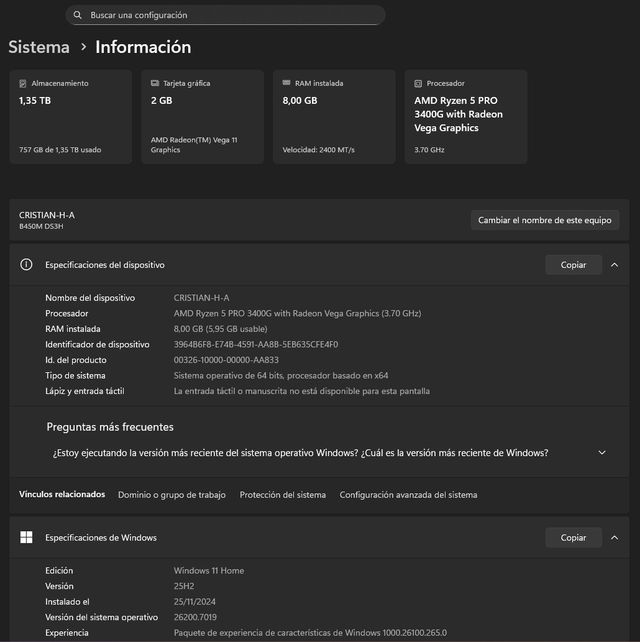Click the processor value with (3.70 GHz)

coord(297,313)
